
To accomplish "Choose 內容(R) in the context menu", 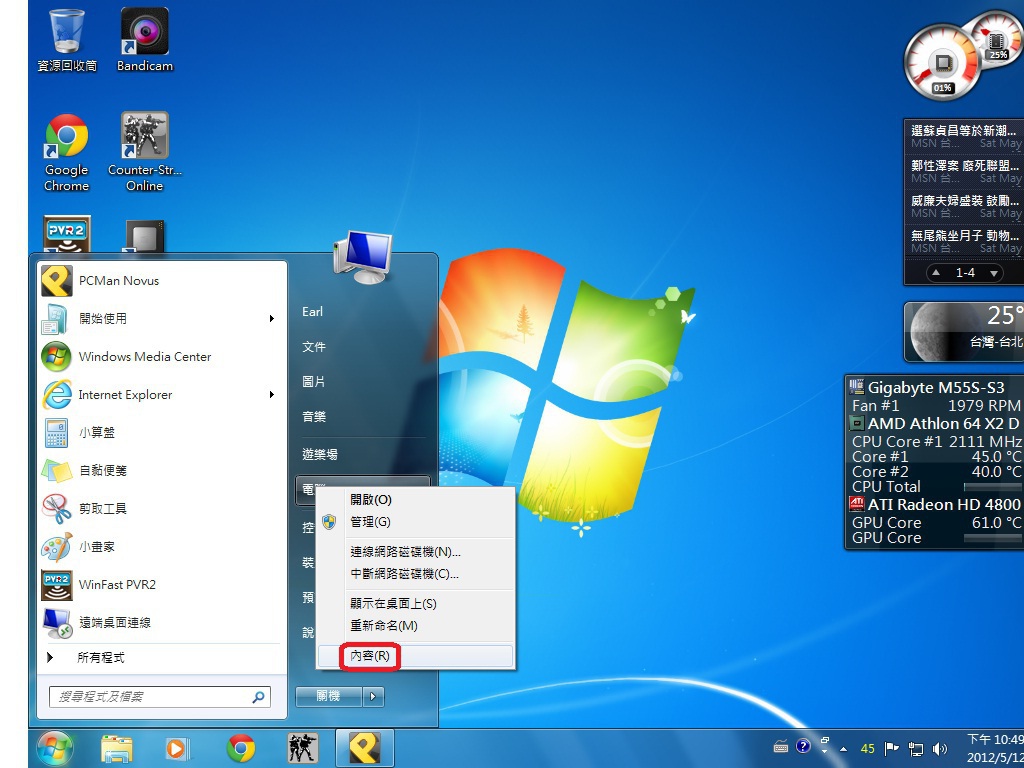I will (x=415, y=656).
